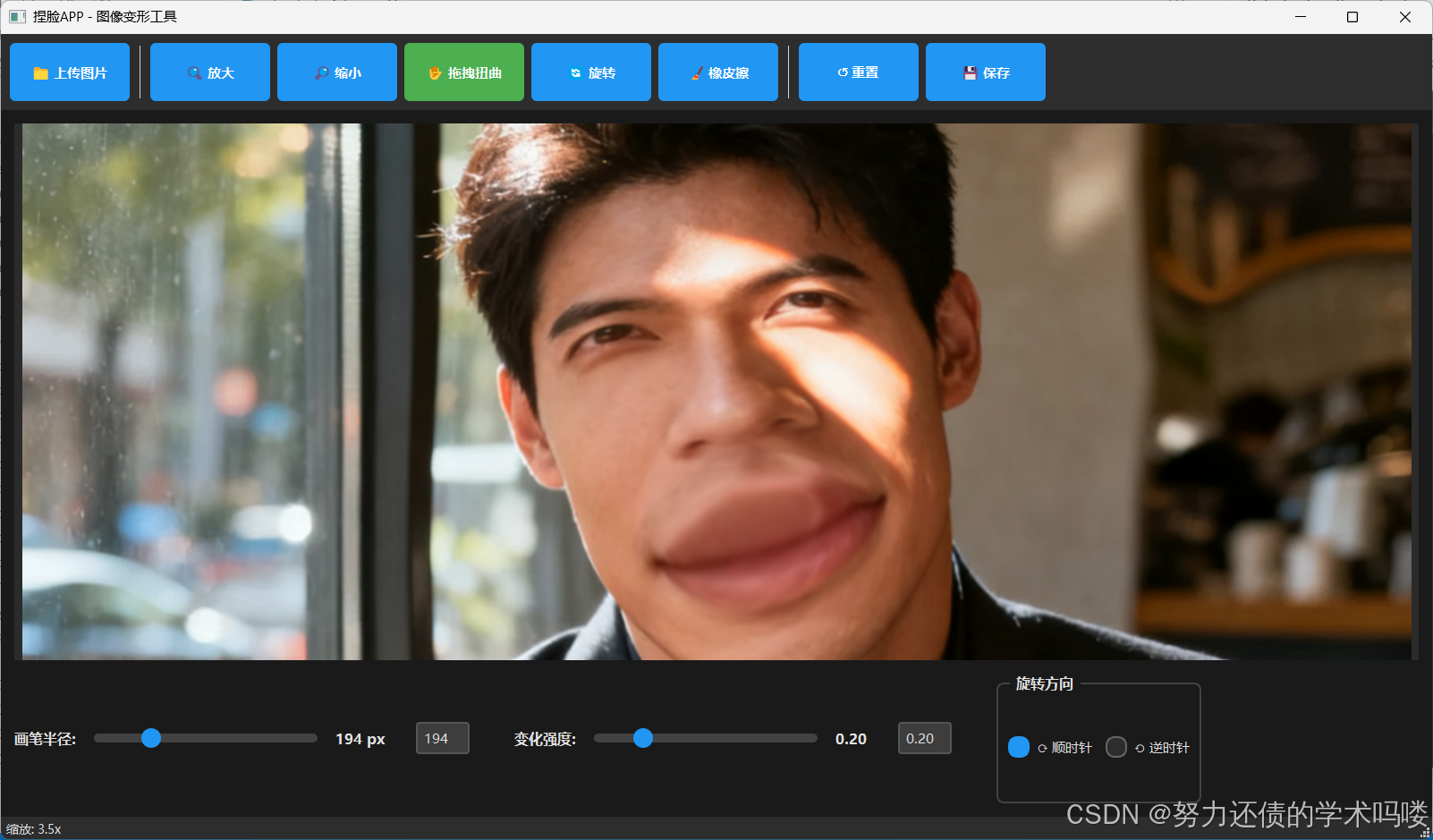Viewport: 1433px width, 840px height.
Task: Click the 重置 reset button
Action: tap(859, 72)
